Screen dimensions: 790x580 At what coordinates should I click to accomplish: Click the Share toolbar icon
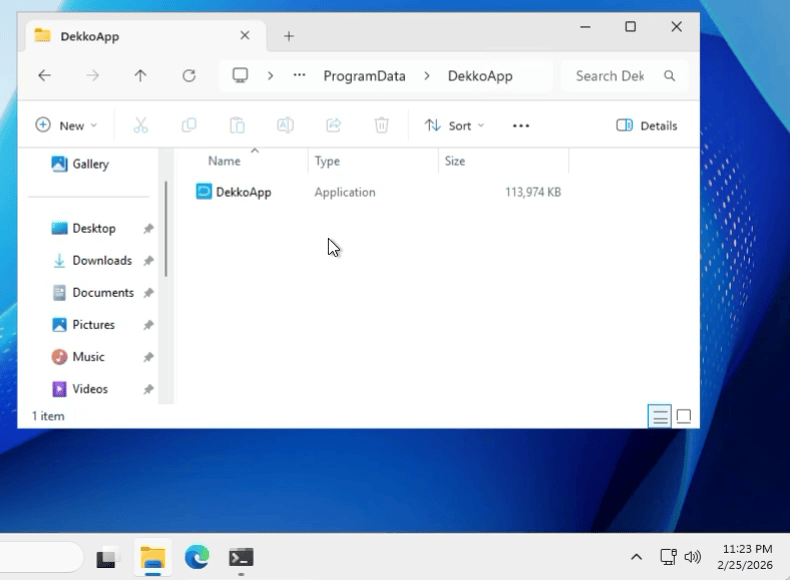click(334, 125)
